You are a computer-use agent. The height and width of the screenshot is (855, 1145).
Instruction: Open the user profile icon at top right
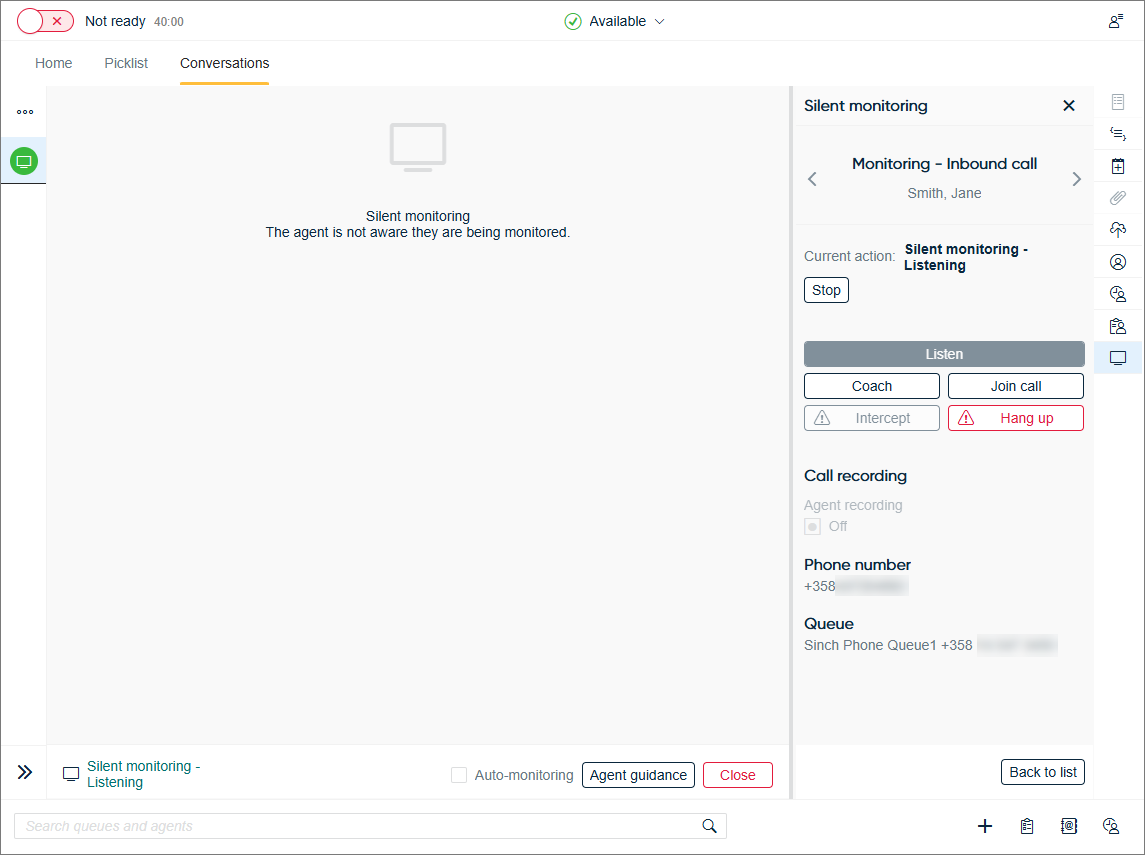pos(1116,21)
